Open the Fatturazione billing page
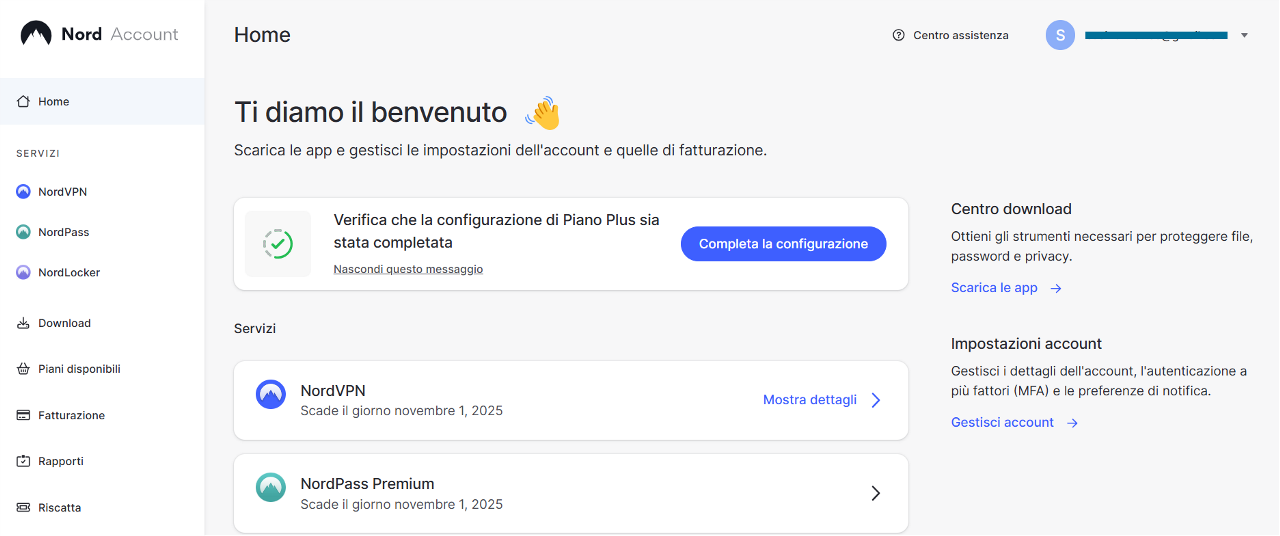This screenshot has width=1280, height=536. [x=71, y=415]
